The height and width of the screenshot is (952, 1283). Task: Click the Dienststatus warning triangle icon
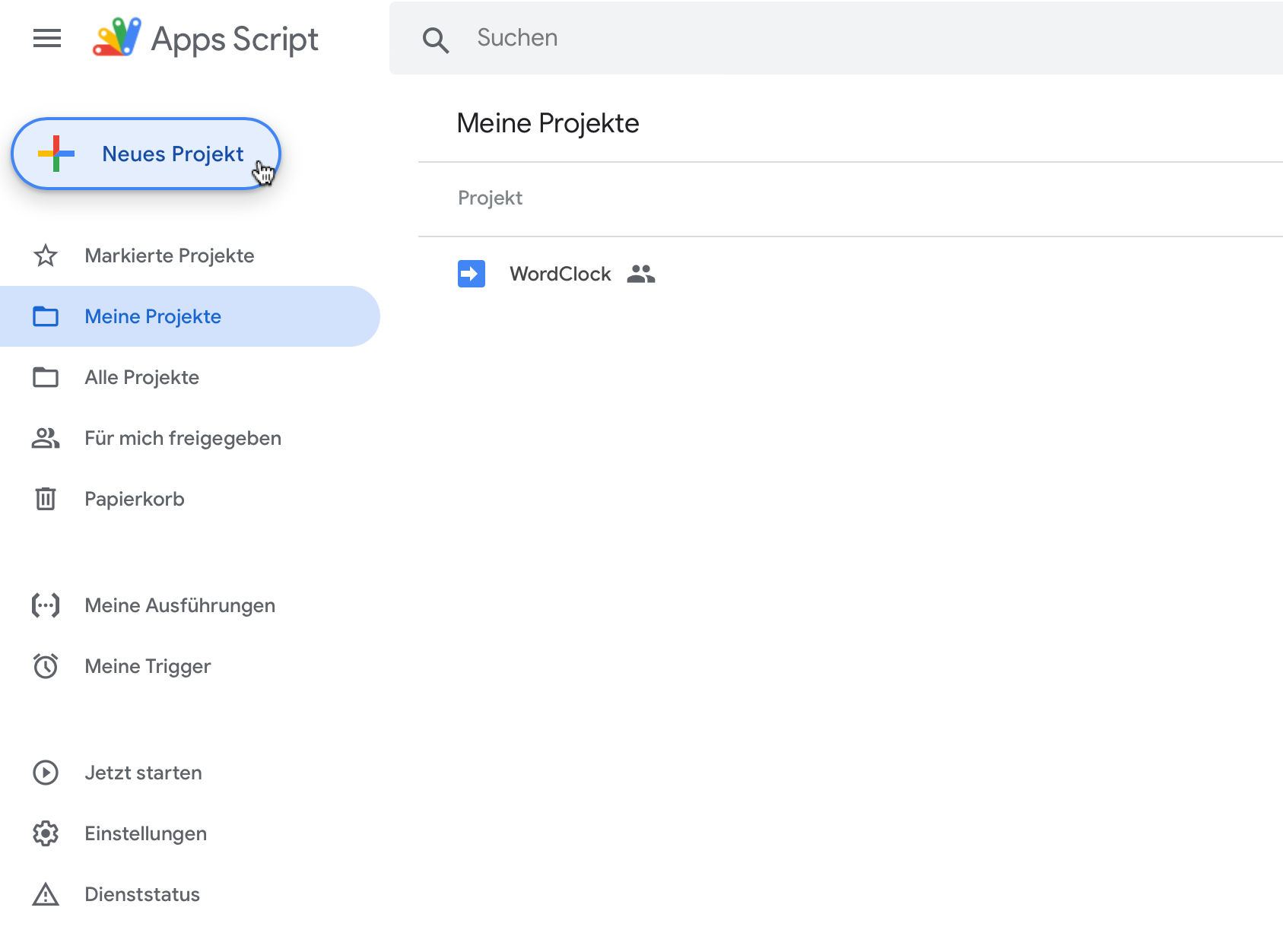pos(46,894)
